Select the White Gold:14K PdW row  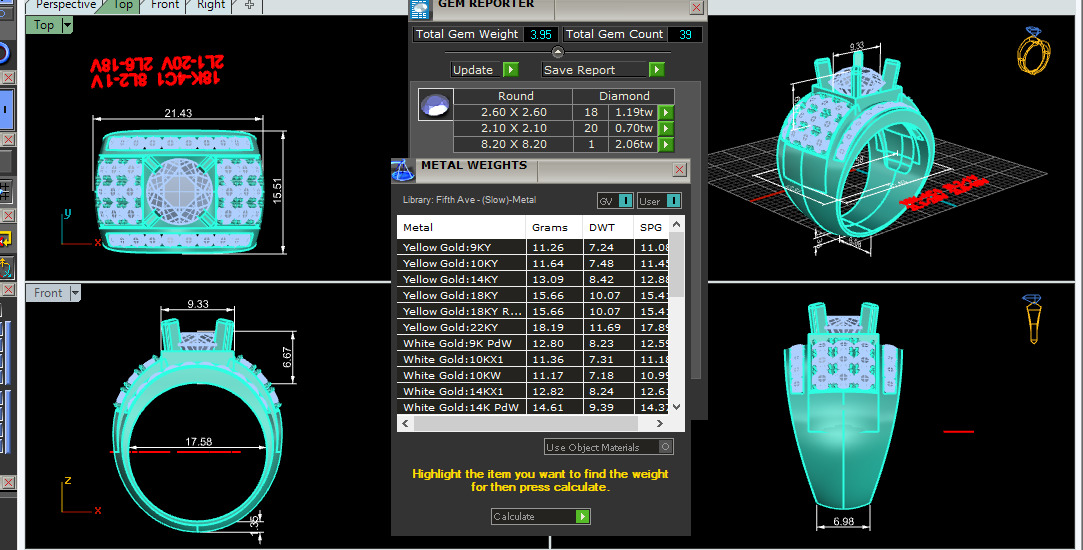pyautogui.click(x=533, y=407)
